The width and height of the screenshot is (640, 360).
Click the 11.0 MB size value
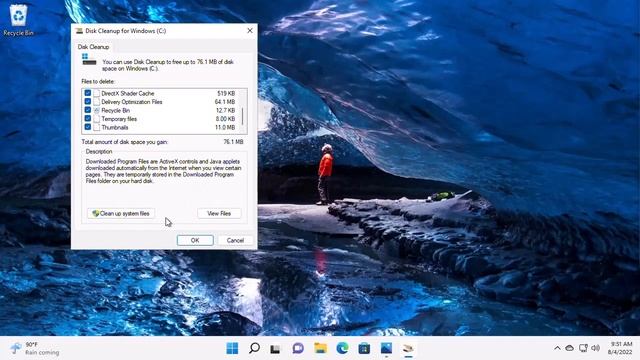(225, 128)
